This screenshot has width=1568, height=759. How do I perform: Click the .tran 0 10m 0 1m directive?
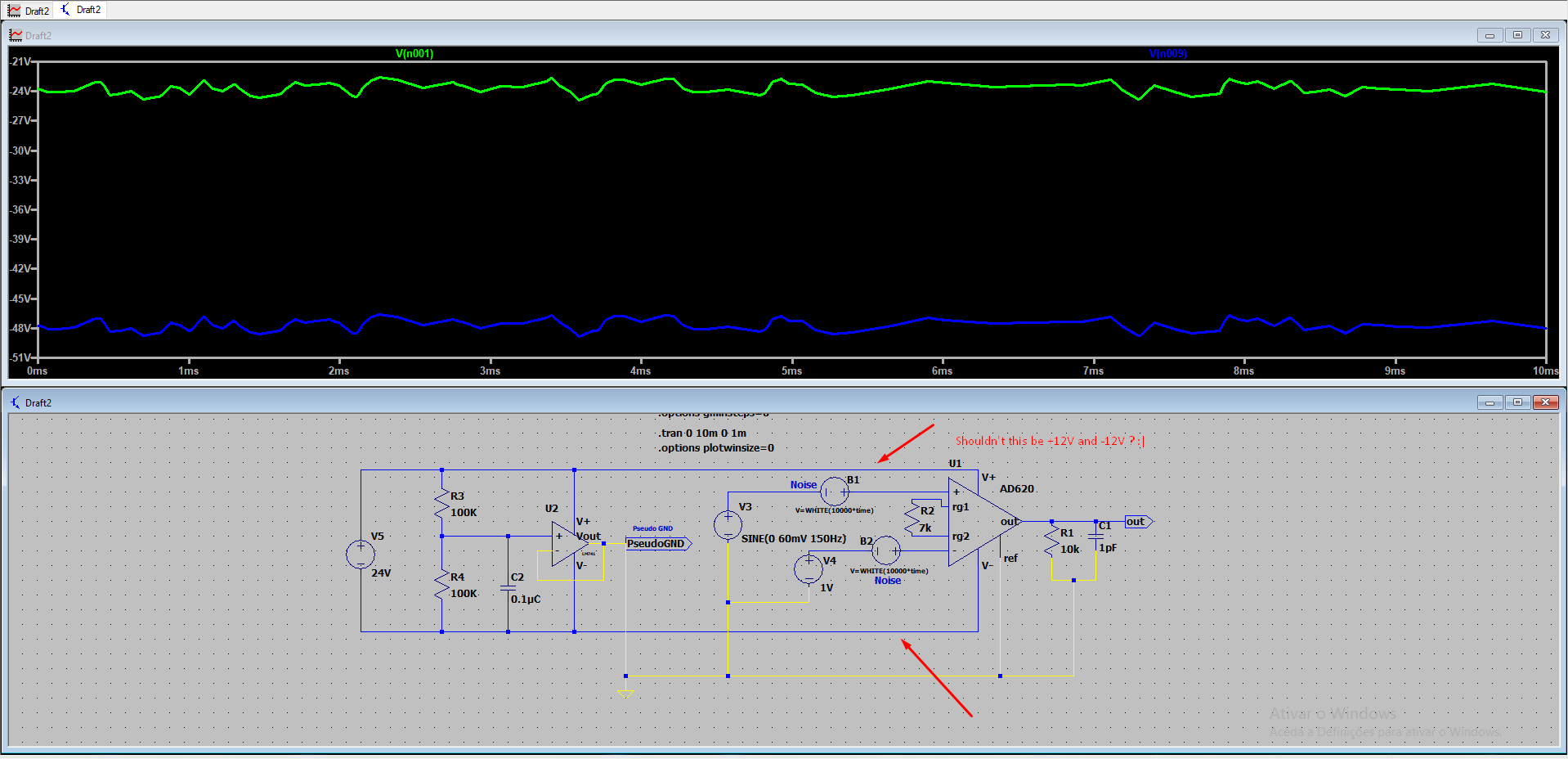702,433
